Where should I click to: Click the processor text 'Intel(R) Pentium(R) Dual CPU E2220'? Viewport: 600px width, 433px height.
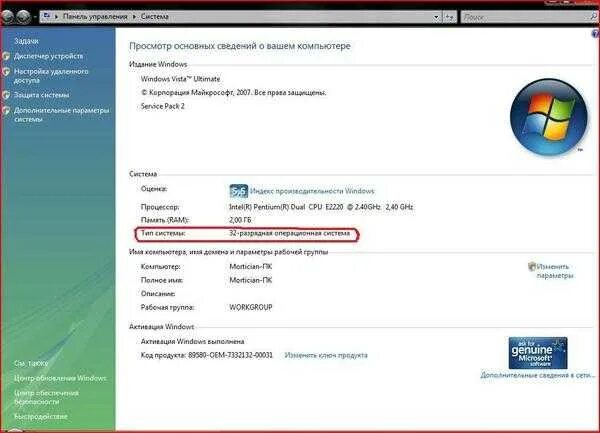point(286,207)
